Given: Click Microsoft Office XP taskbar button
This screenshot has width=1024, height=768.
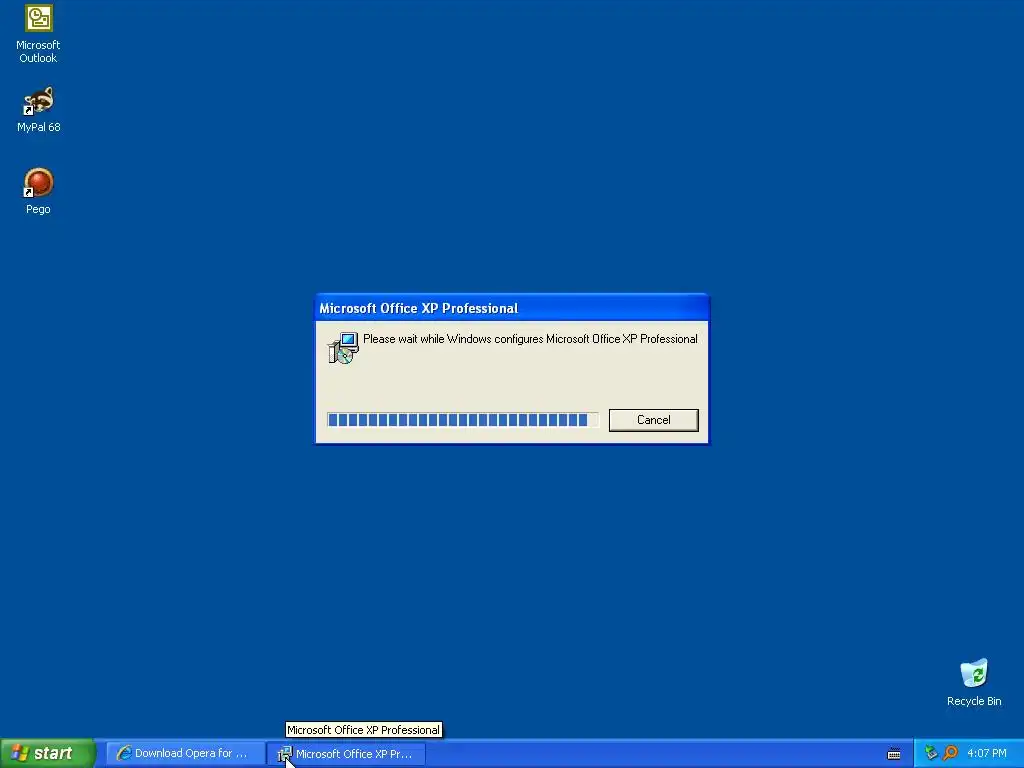Looking at the screenshot, I should point(346,754).
